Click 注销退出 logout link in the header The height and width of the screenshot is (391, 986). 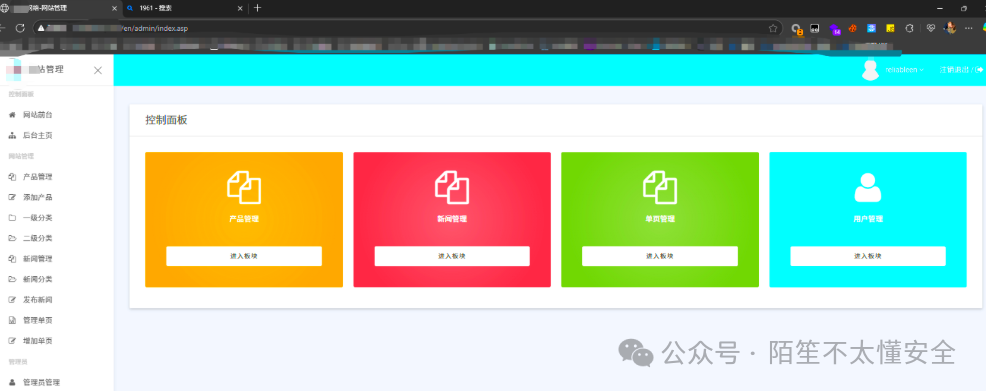click(961, 70)
